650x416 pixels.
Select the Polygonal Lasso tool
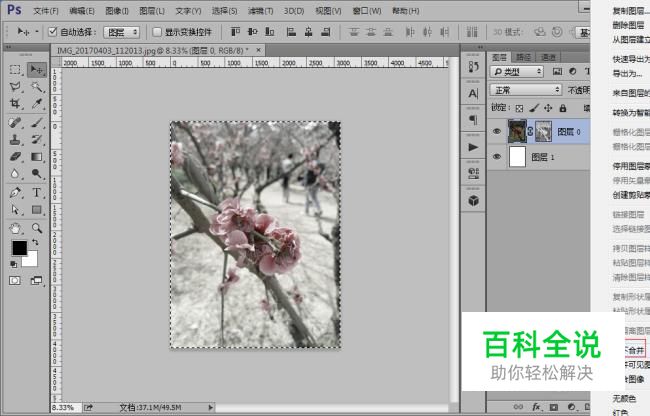tap(15, 87)
